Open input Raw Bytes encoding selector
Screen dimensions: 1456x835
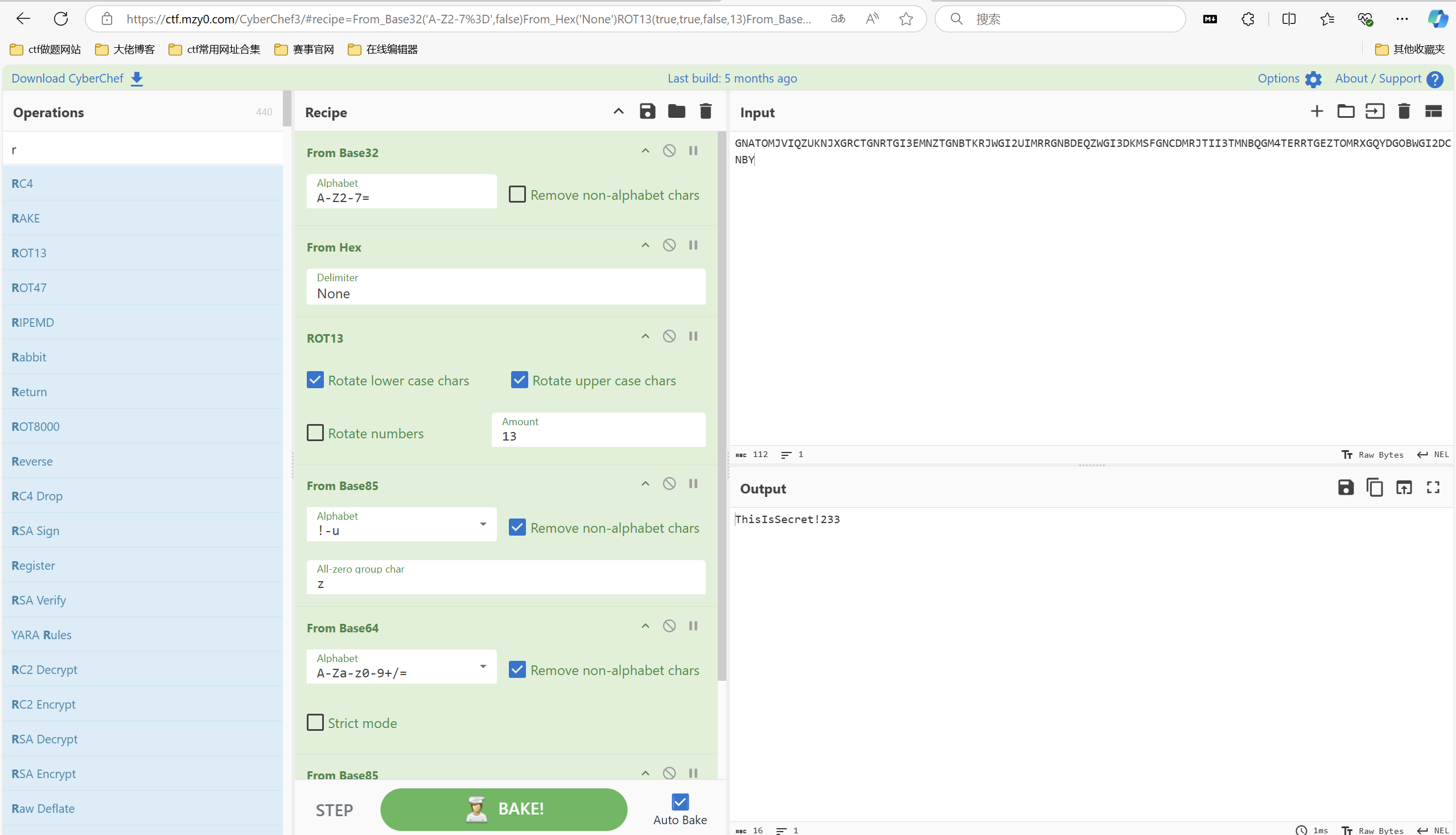[1372, 454]
